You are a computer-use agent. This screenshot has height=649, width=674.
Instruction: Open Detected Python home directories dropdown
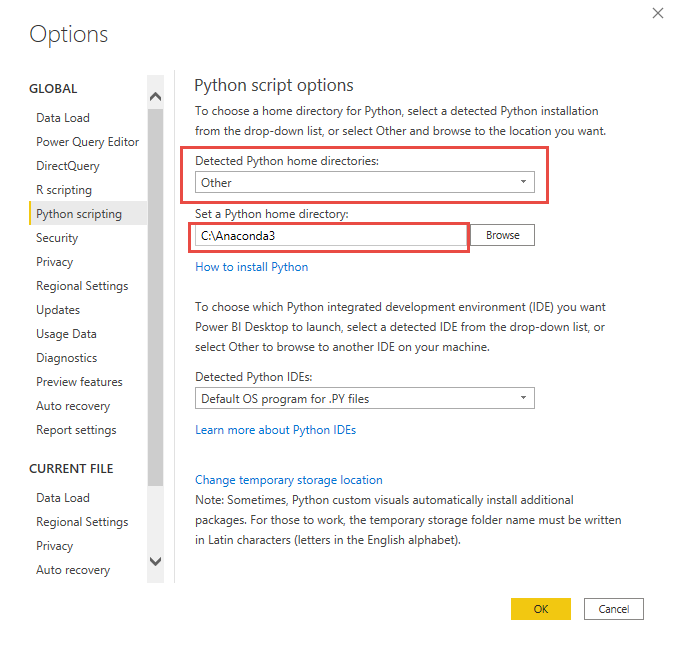365,182
